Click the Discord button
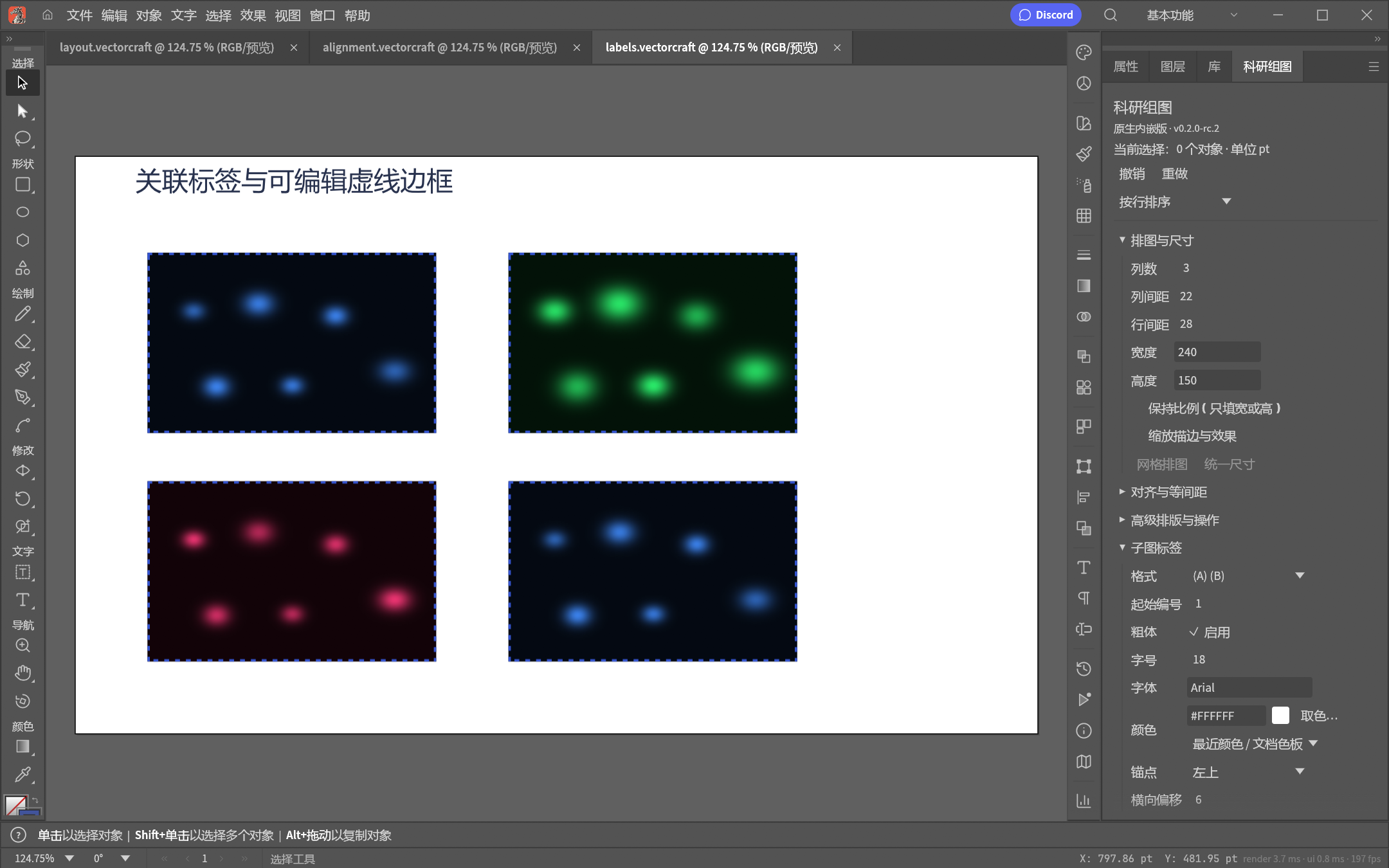The width and height of the screenshot is (1389, 868). [x=1046, y=15]
